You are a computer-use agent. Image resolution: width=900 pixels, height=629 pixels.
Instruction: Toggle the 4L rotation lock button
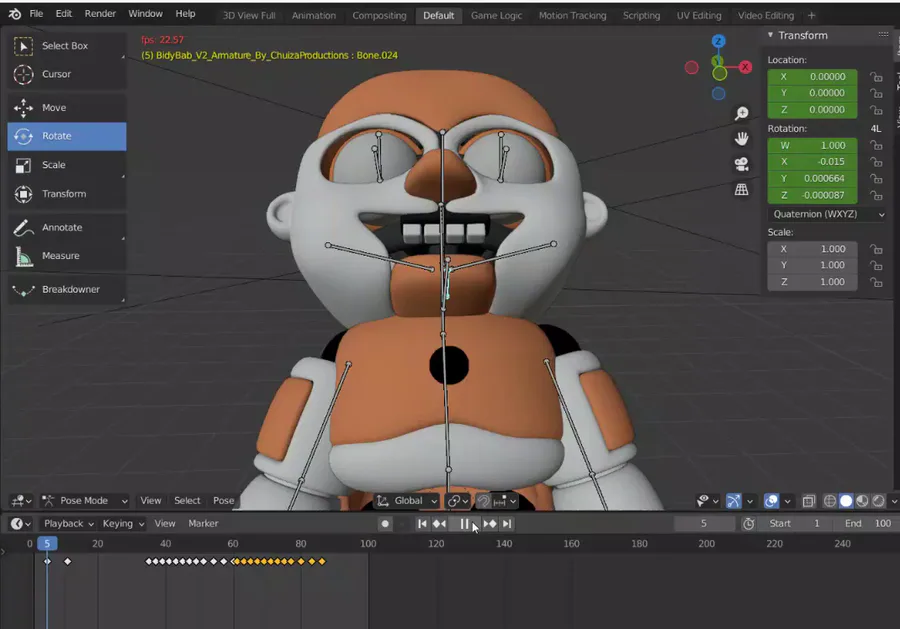coord(876,129)
